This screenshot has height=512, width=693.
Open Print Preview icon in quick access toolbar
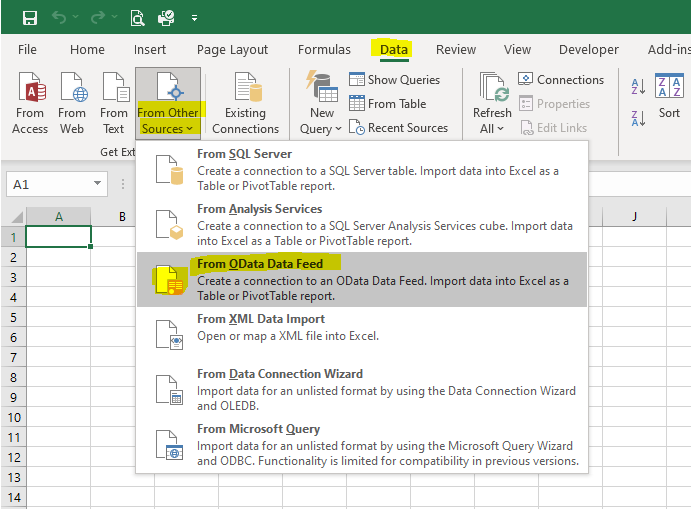click(x=137, y=18)
